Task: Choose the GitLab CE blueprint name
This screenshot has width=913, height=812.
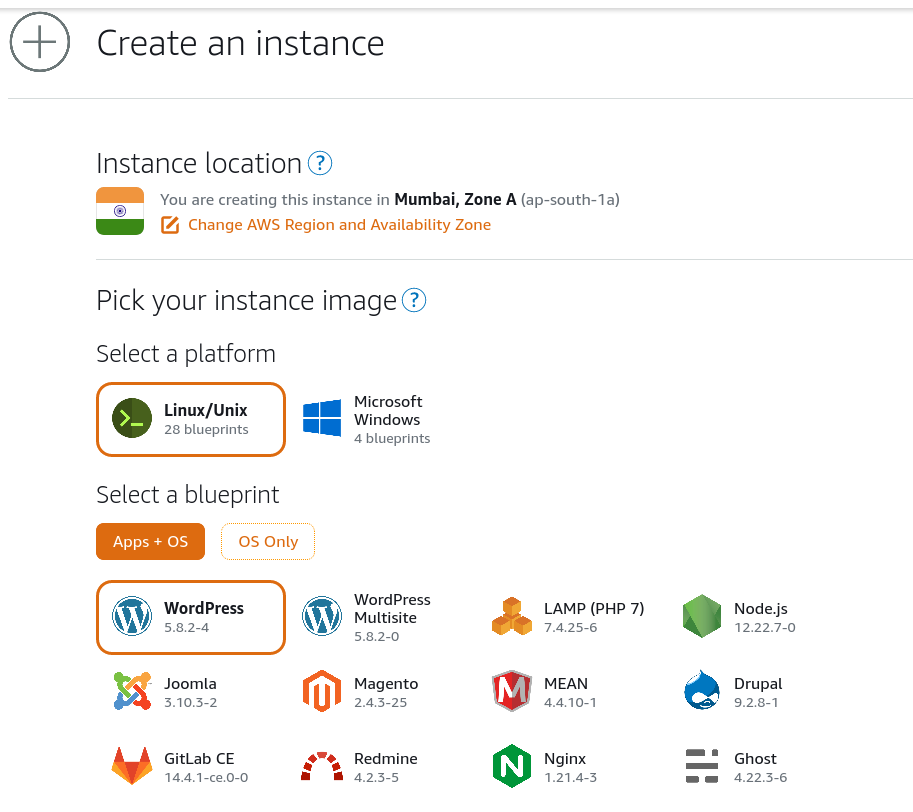Action: pos(199,758)
